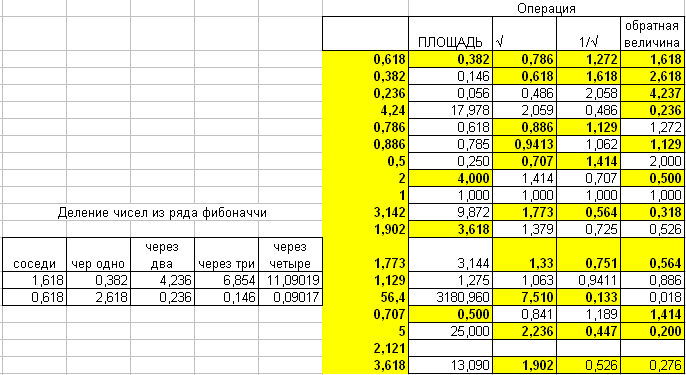Select yellow cell 0,133
Screen dimensions: 686x375
coord(588,297)
